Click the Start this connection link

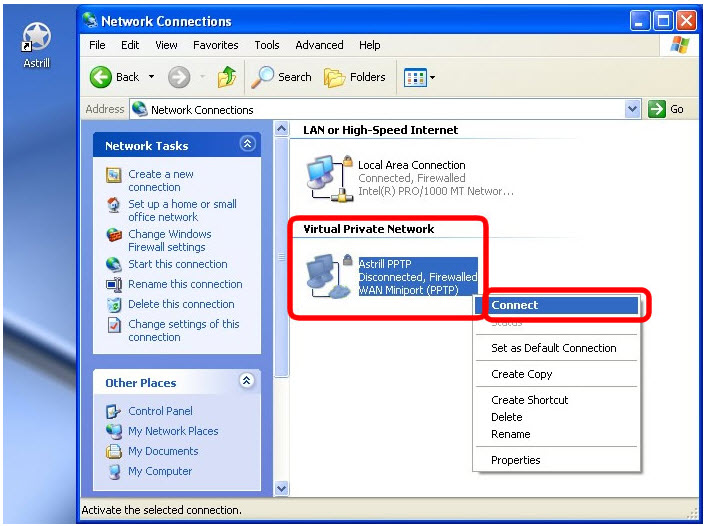point(178,264)
